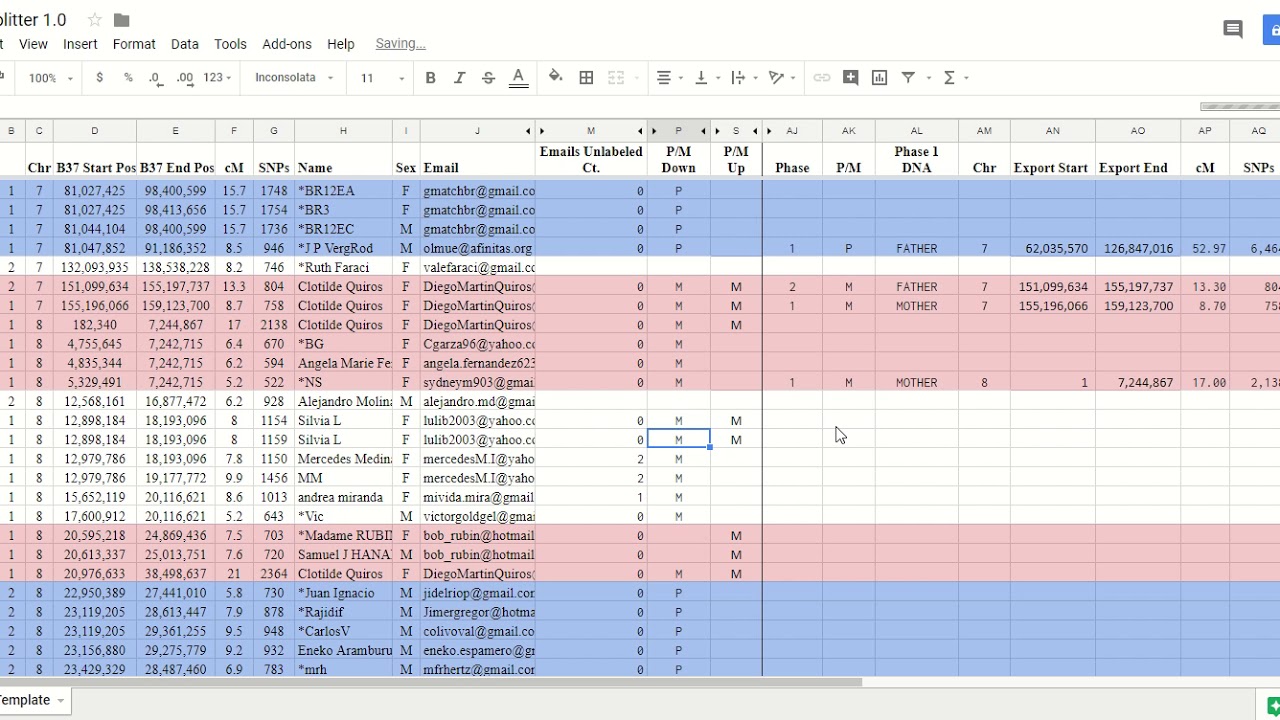Open the functions sigma icon
The height and width of the screenshot is (720, 1280).
pos(949,77)
